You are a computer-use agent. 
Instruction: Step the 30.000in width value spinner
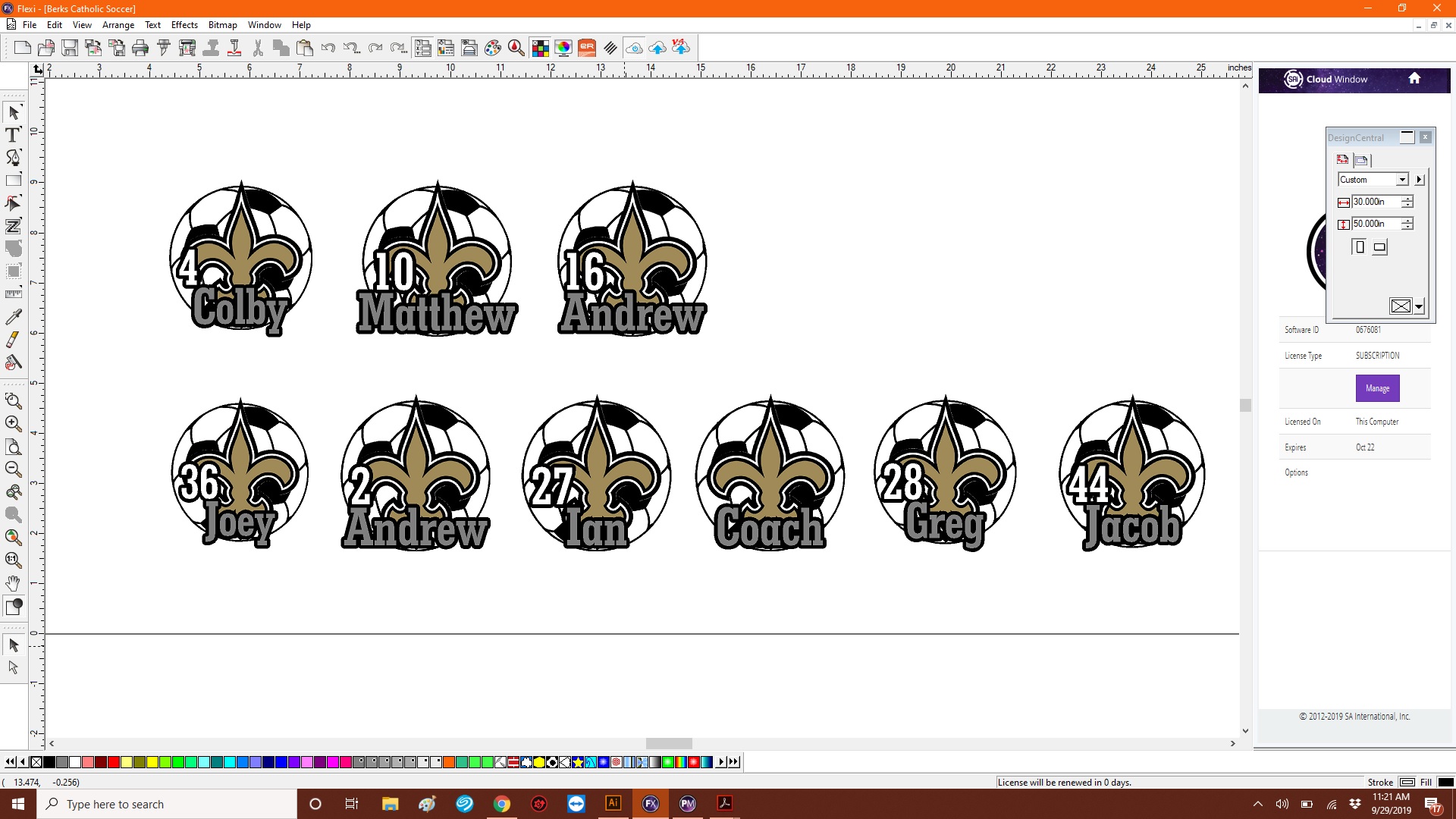[x=1407, y=202]
